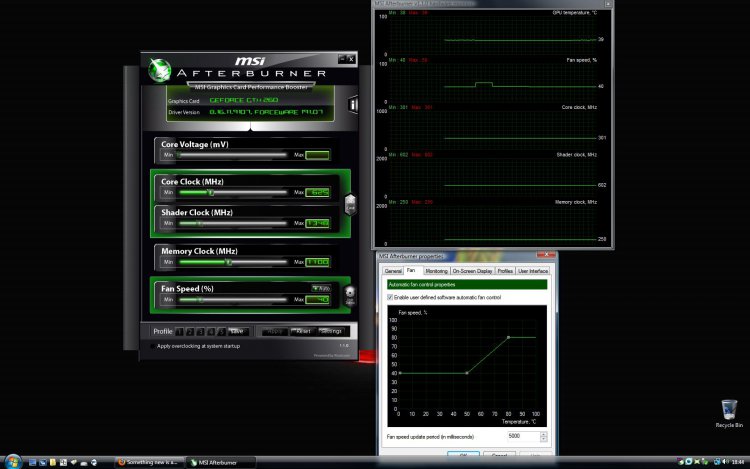Click the Fan Speed value field

pos(318,300)
